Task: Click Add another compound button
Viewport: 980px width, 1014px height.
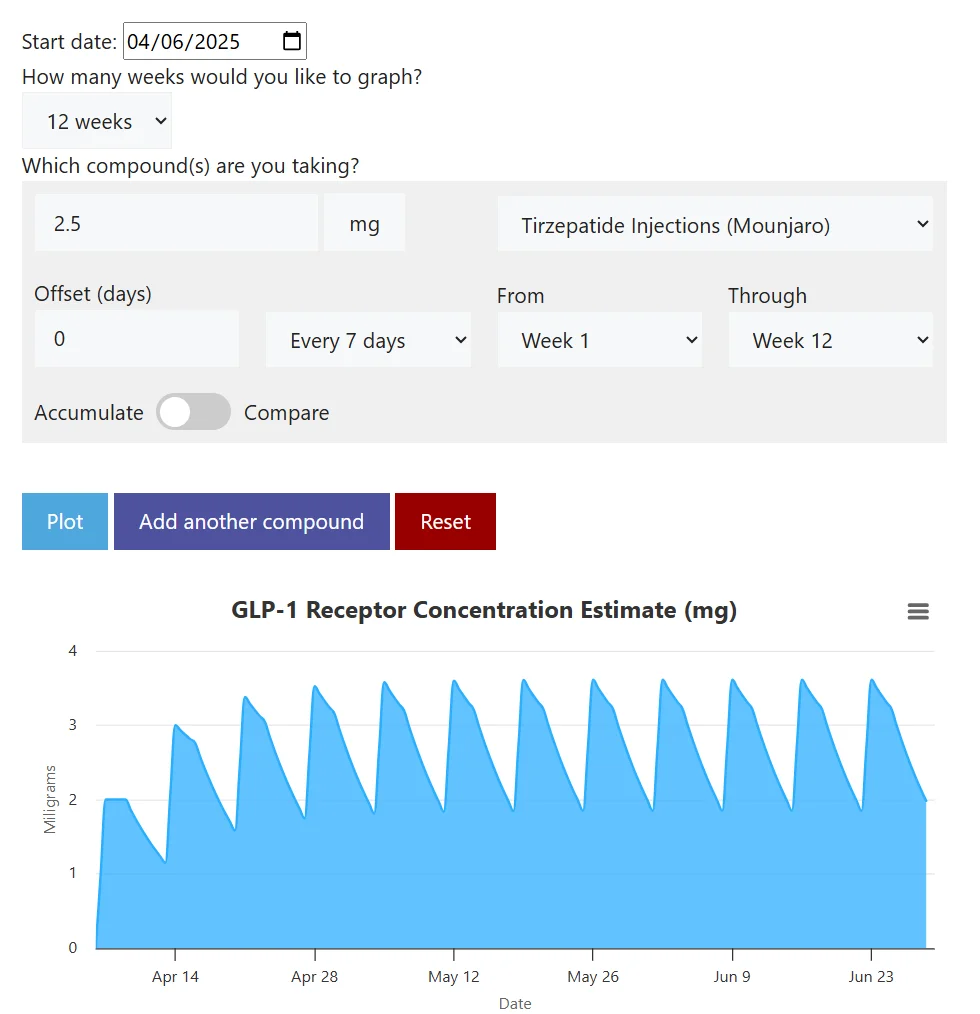Action: [252, 521]
